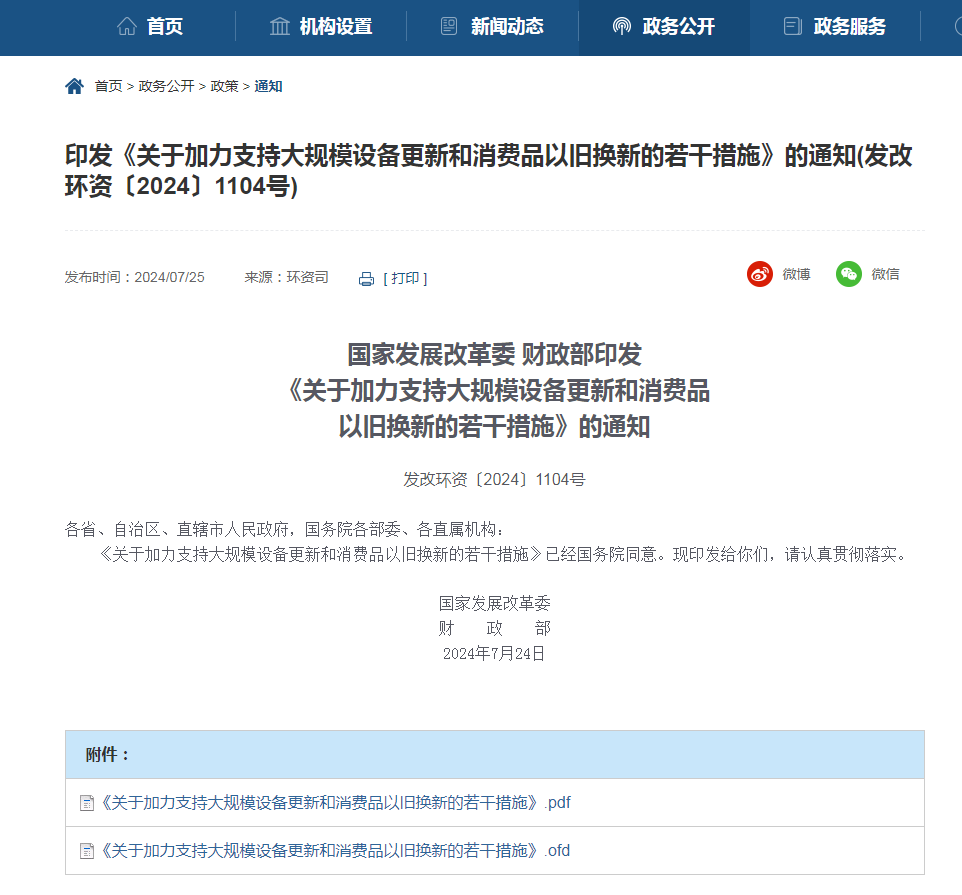Click the signature line 国家发展改革委
This screenshot has height=895, width=962.
point(494,604)
